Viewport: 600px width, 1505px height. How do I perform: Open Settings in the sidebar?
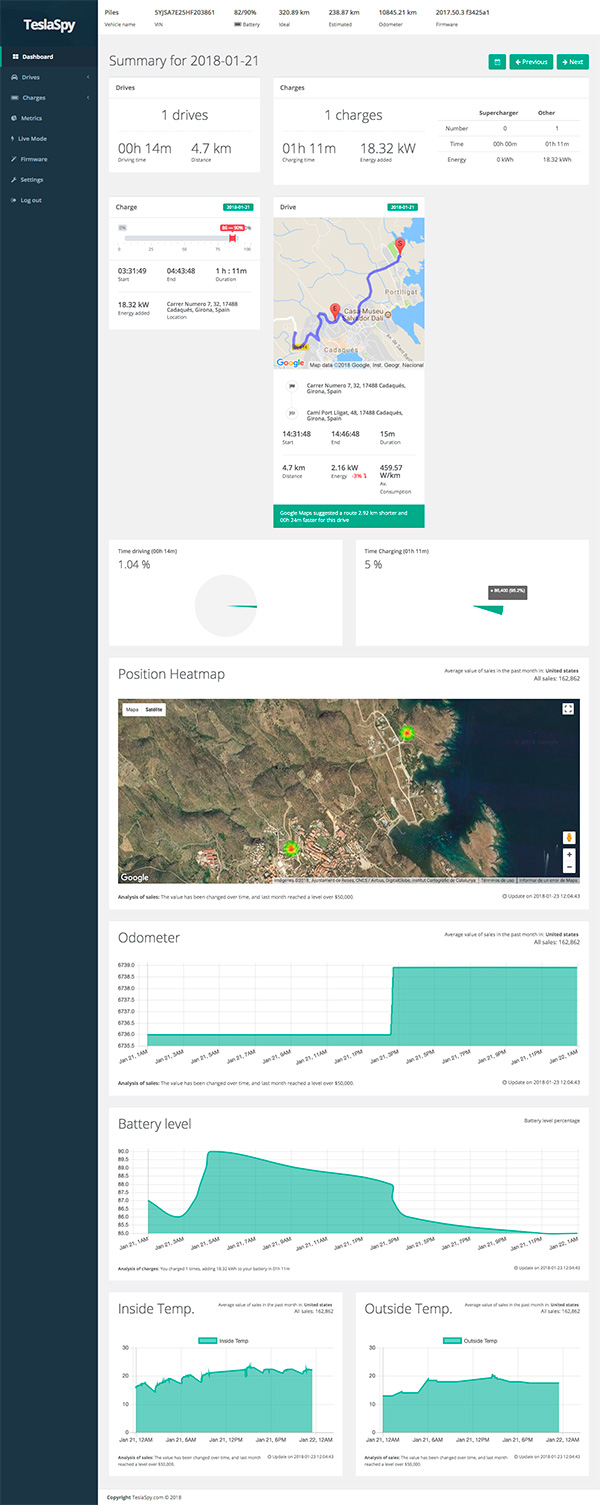tap(50, 180)
